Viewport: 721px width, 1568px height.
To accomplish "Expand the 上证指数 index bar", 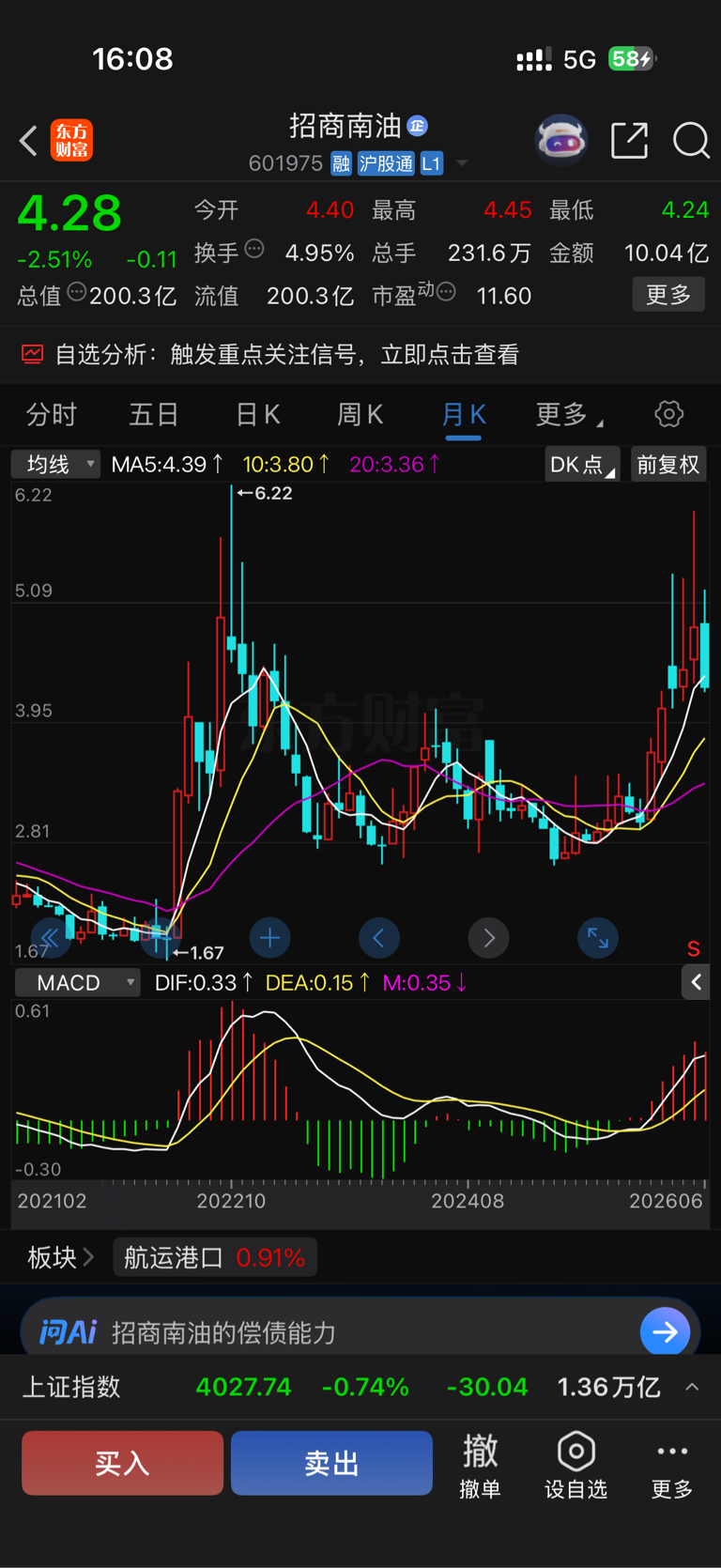I will click(692, 1387).
